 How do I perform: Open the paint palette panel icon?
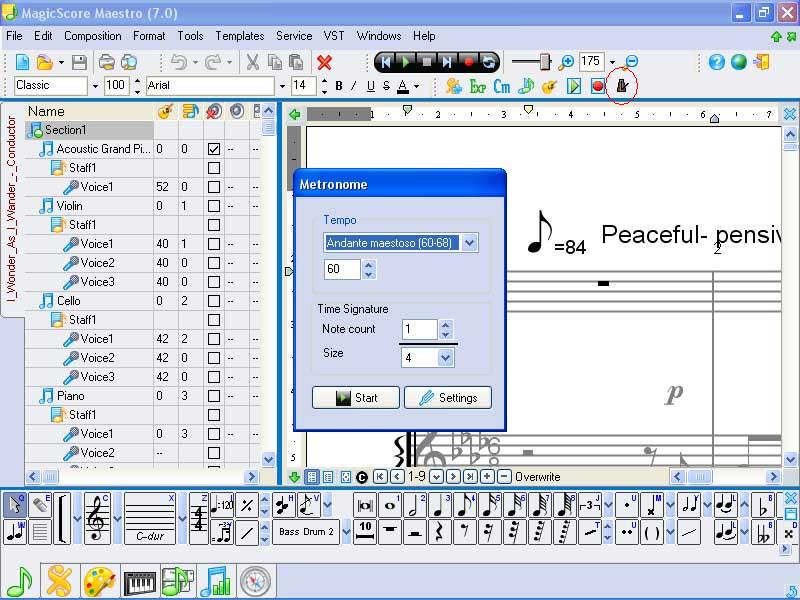click(99, 581)
